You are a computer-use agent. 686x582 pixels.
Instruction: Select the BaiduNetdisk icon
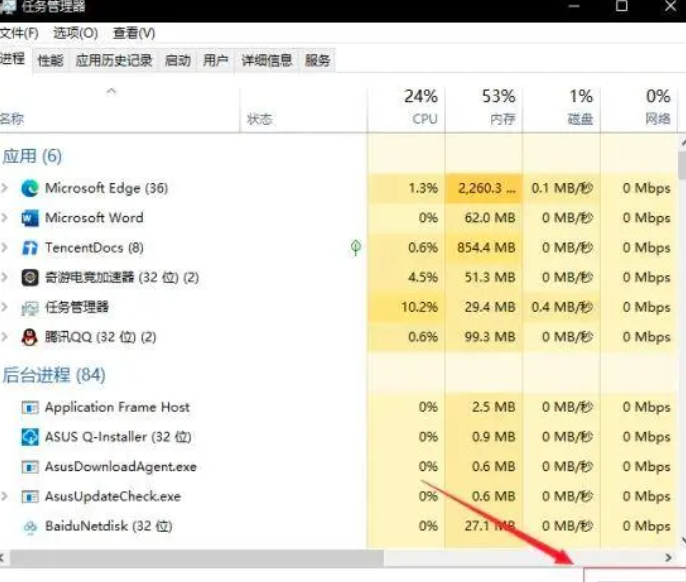(30, 526)
